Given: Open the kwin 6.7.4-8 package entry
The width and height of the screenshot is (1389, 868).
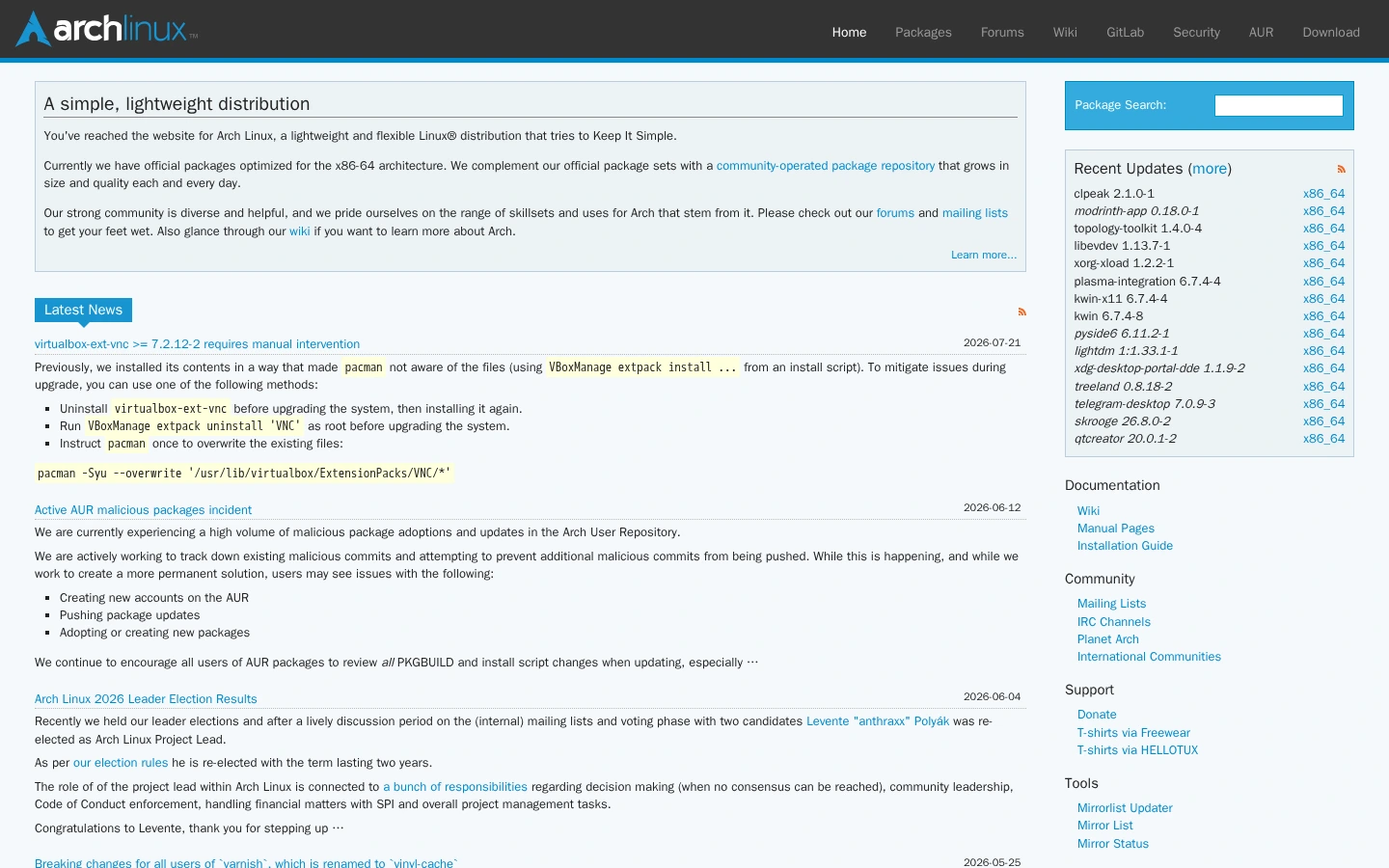Looking at the screenshot, I should (x=1109, y=316).
